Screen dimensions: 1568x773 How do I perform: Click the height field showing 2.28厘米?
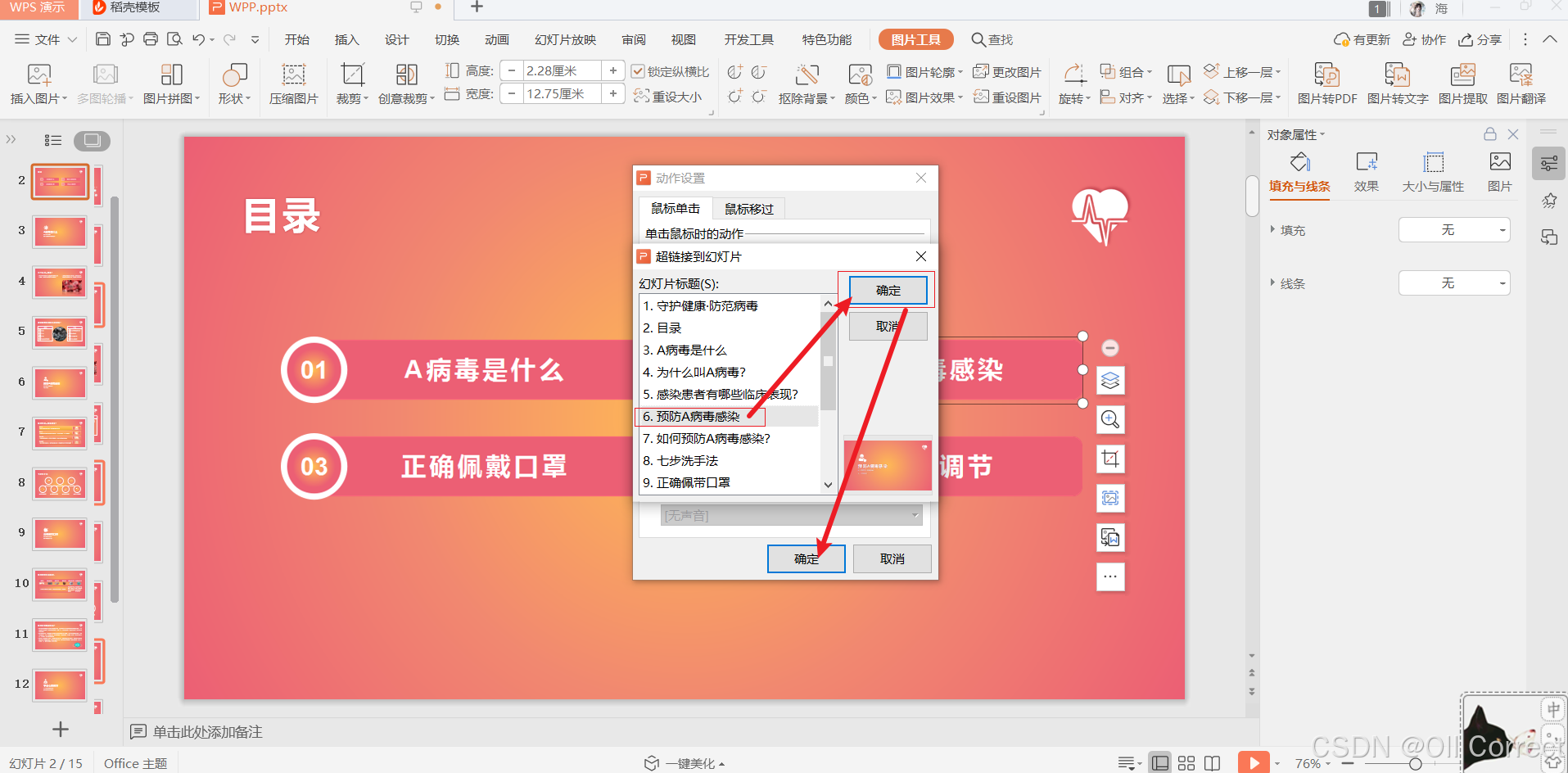561,70
